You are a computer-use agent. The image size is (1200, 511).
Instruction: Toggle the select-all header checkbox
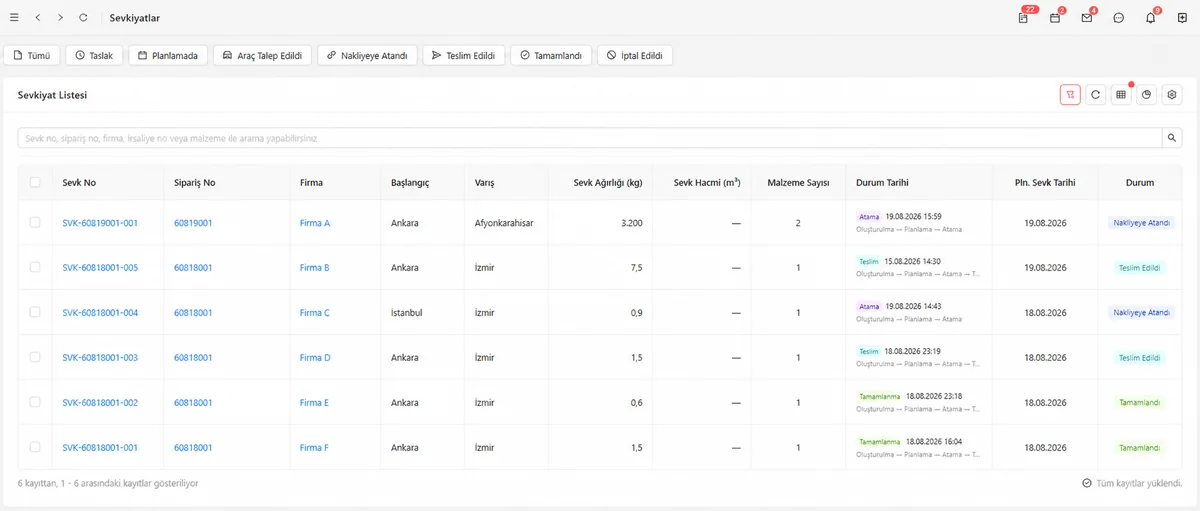click(x=35, y=182)
